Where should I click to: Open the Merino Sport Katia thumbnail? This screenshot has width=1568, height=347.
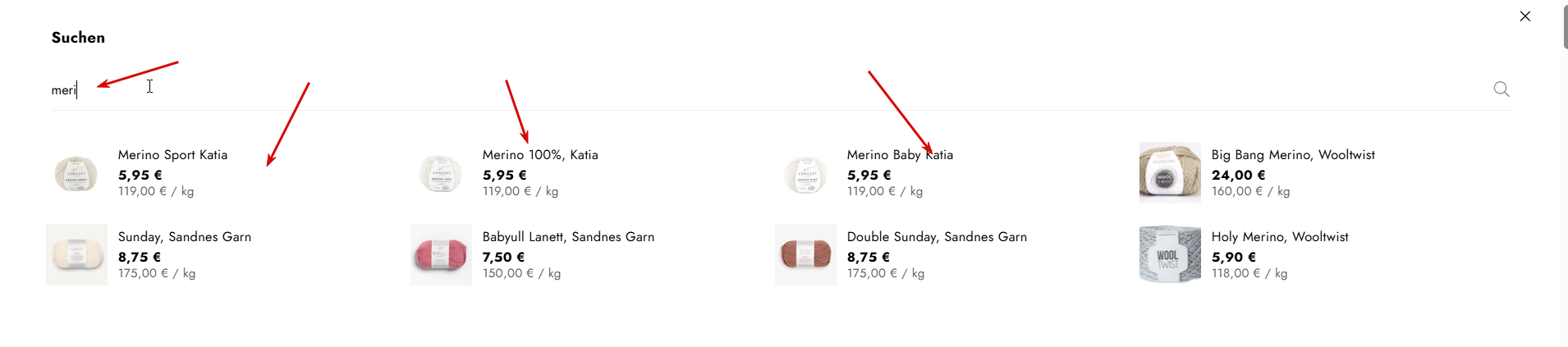coord(76,173)
